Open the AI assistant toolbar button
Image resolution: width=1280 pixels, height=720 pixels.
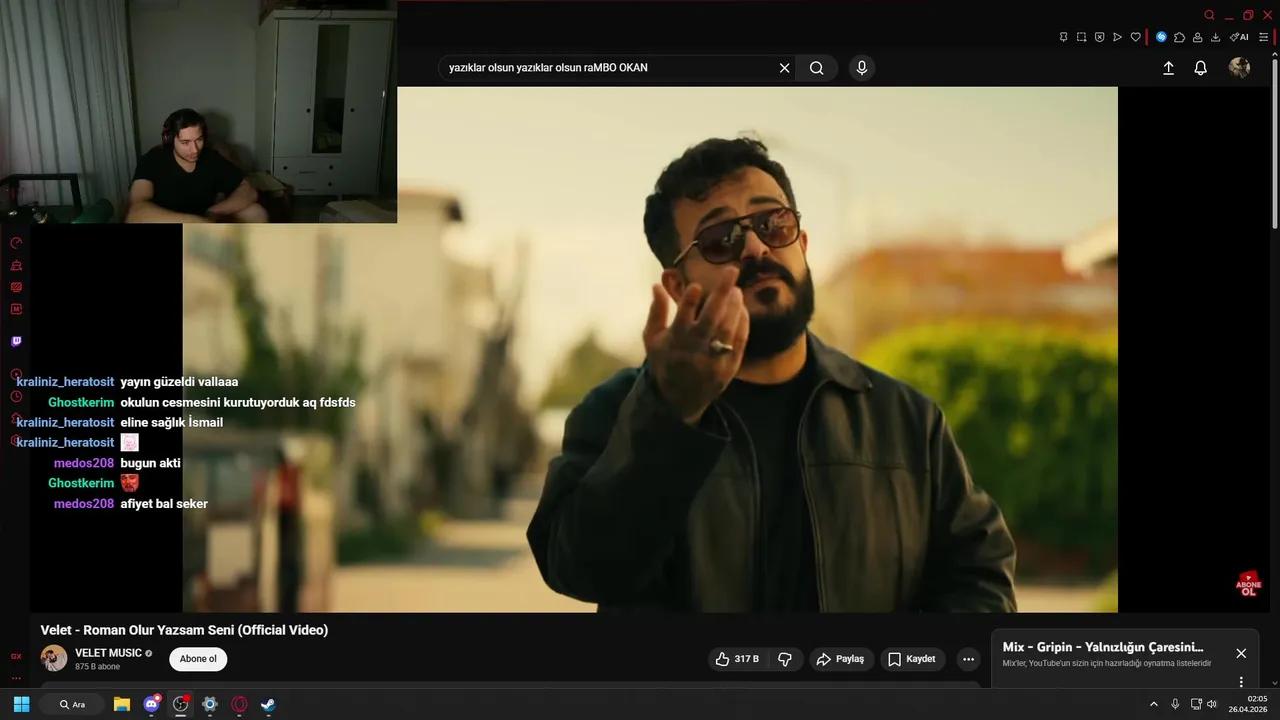click(1239, 37)
